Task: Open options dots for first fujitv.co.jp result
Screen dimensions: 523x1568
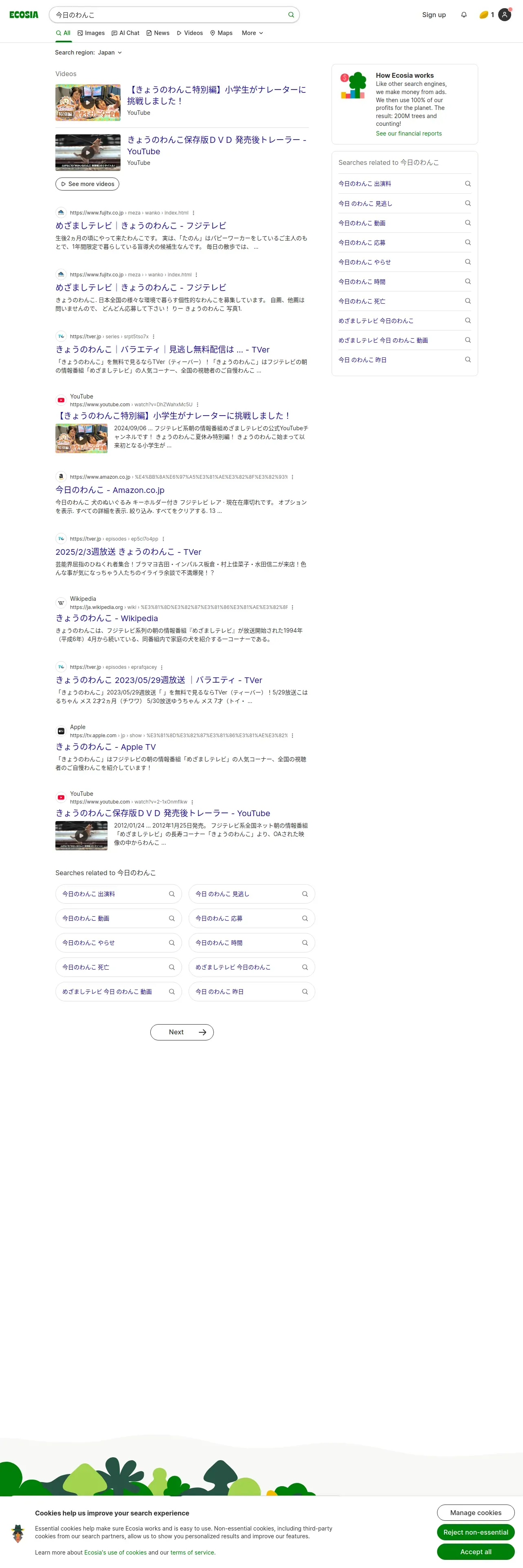Action: 193,213
